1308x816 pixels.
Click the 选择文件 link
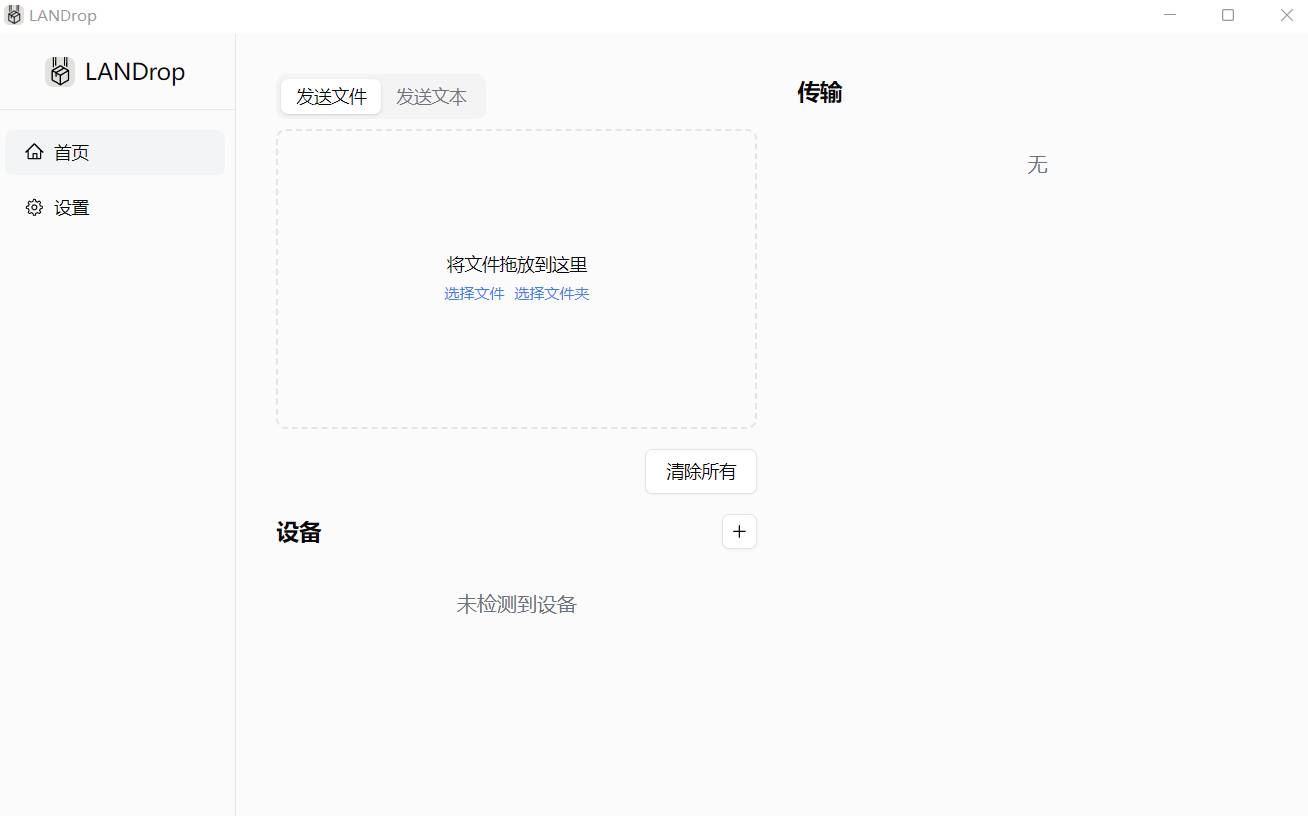474,294
